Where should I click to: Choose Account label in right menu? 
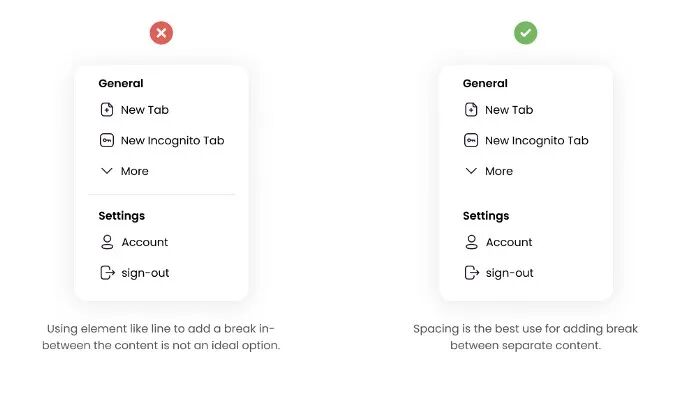click(509, 242)
